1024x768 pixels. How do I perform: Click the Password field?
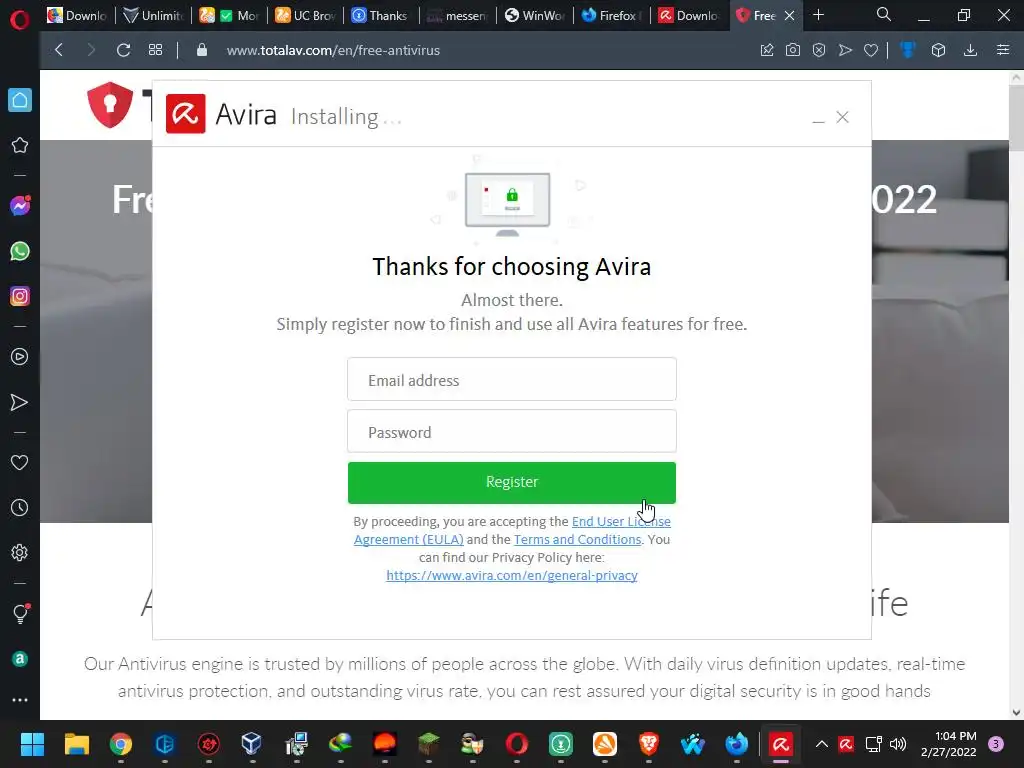point(511,432)
